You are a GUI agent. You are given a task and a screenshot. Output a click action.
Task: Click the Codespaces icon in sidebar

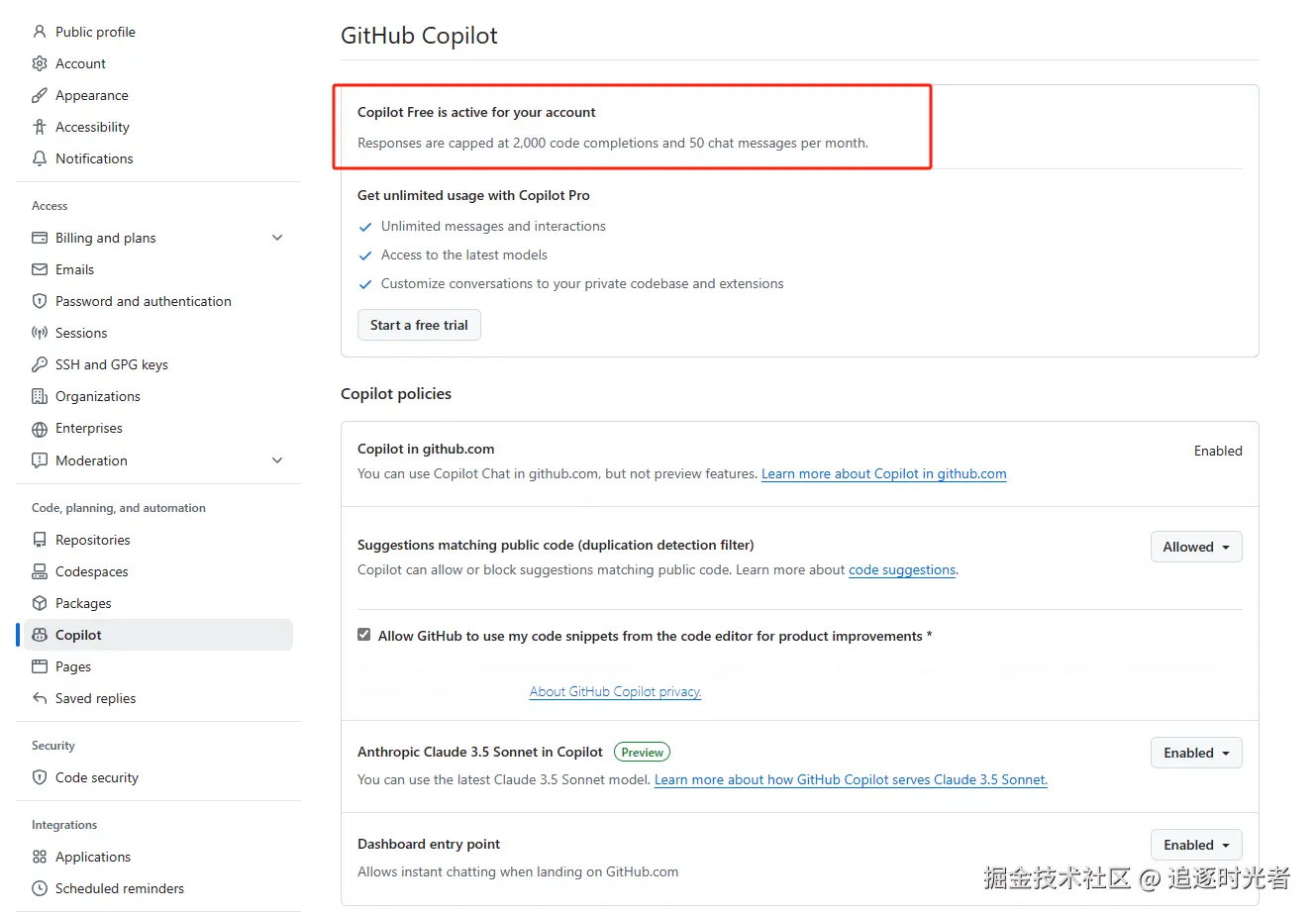click(40, 571)
